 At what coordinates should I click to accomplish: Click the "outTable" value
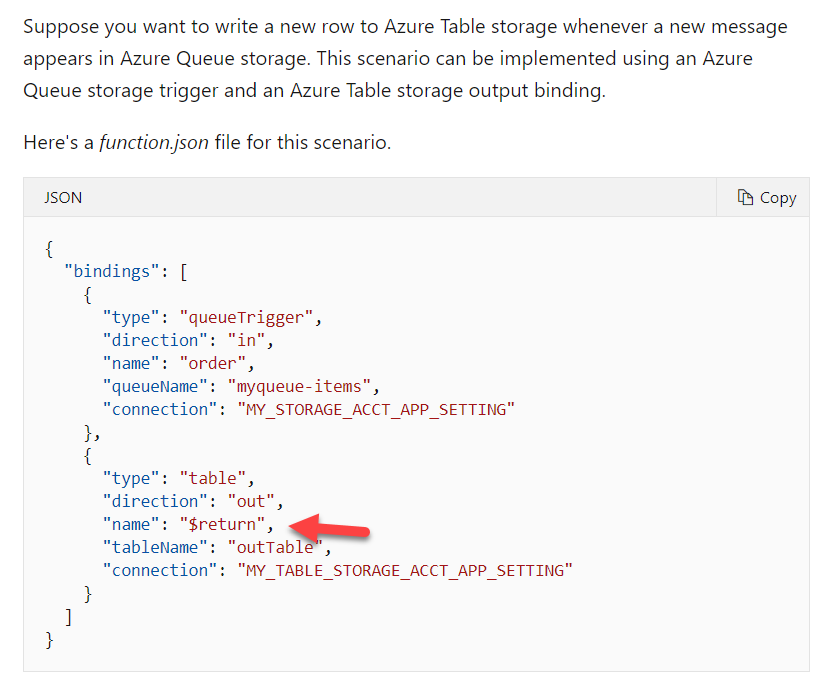[275, 547]
